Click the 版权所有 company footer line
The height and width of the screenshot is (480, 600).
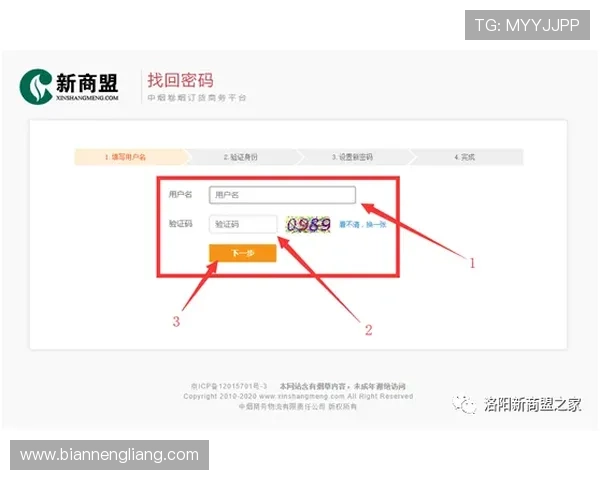pos(298,407)
